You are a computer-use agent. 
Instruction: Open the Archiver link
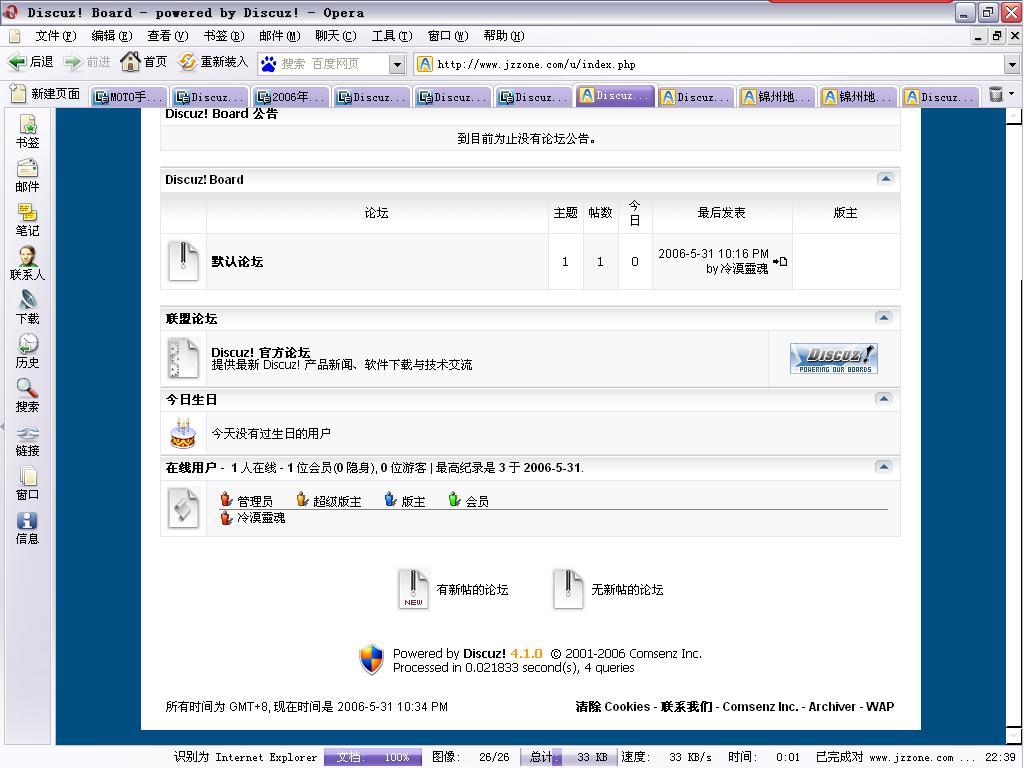point(832,707)
